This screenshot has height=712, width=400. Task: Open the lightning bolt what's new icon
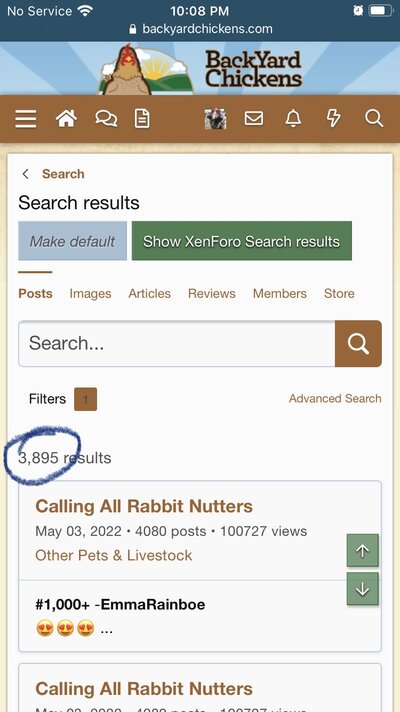coord(334,119)
